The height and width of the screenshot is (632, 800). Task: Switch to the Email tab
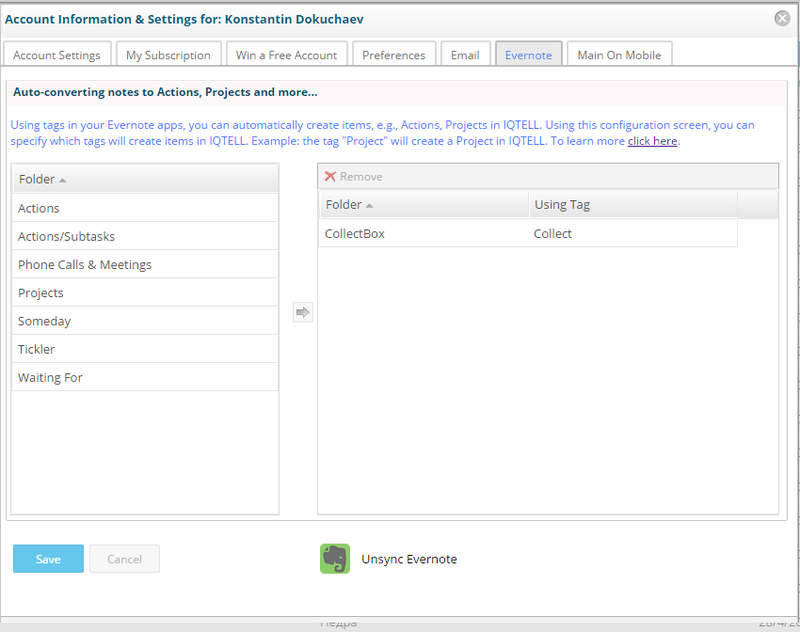coord(465,55)
